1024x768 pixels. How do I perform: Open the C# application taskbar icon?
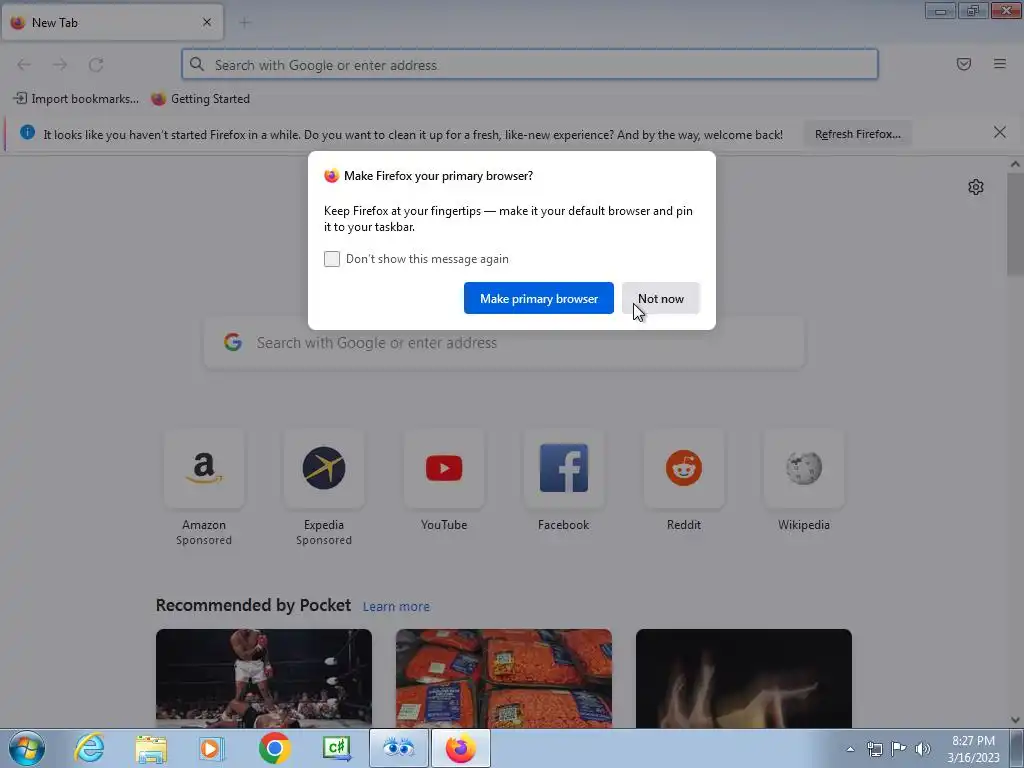coord(336,748)
